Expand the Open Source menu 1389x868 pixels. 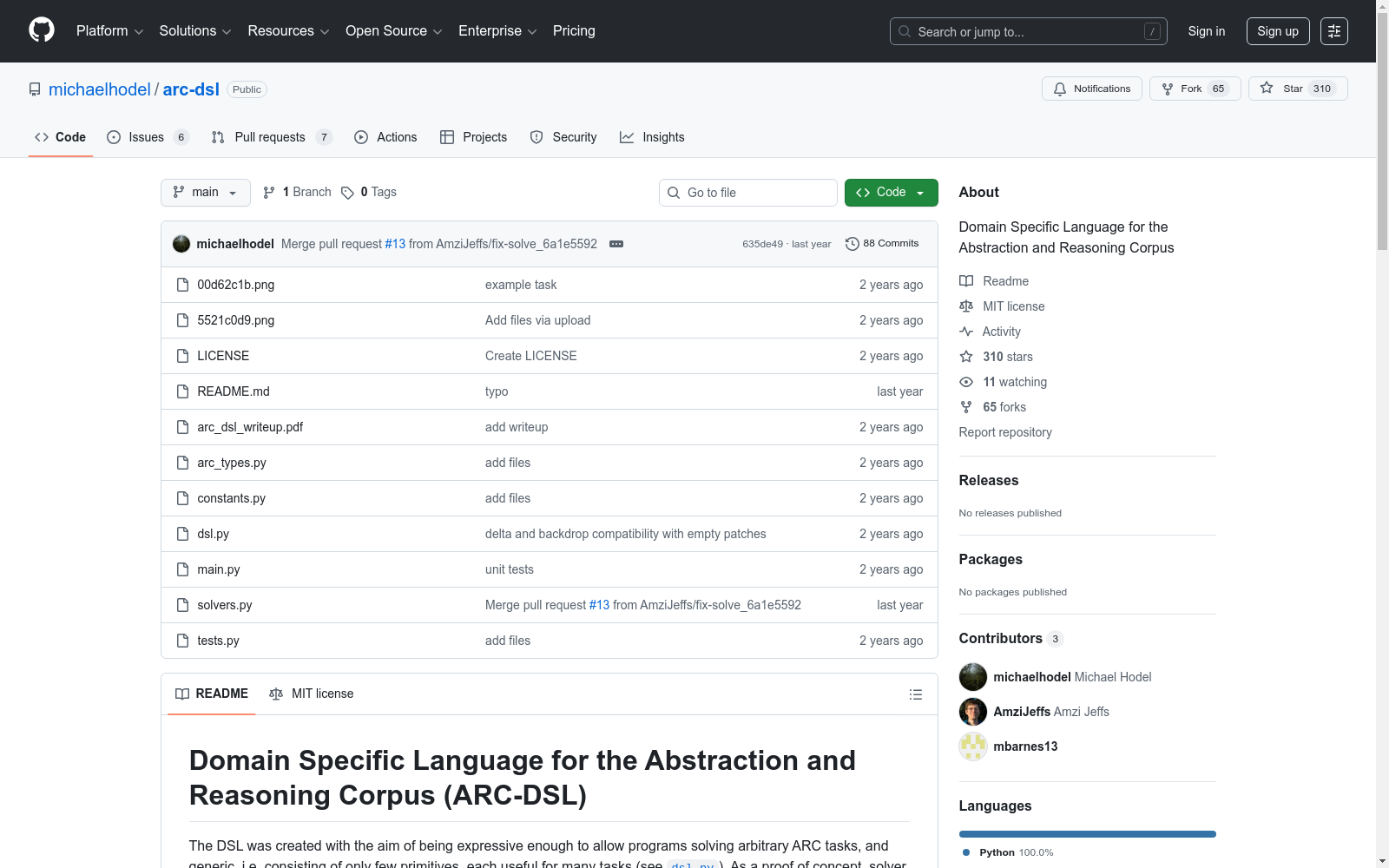394,31
